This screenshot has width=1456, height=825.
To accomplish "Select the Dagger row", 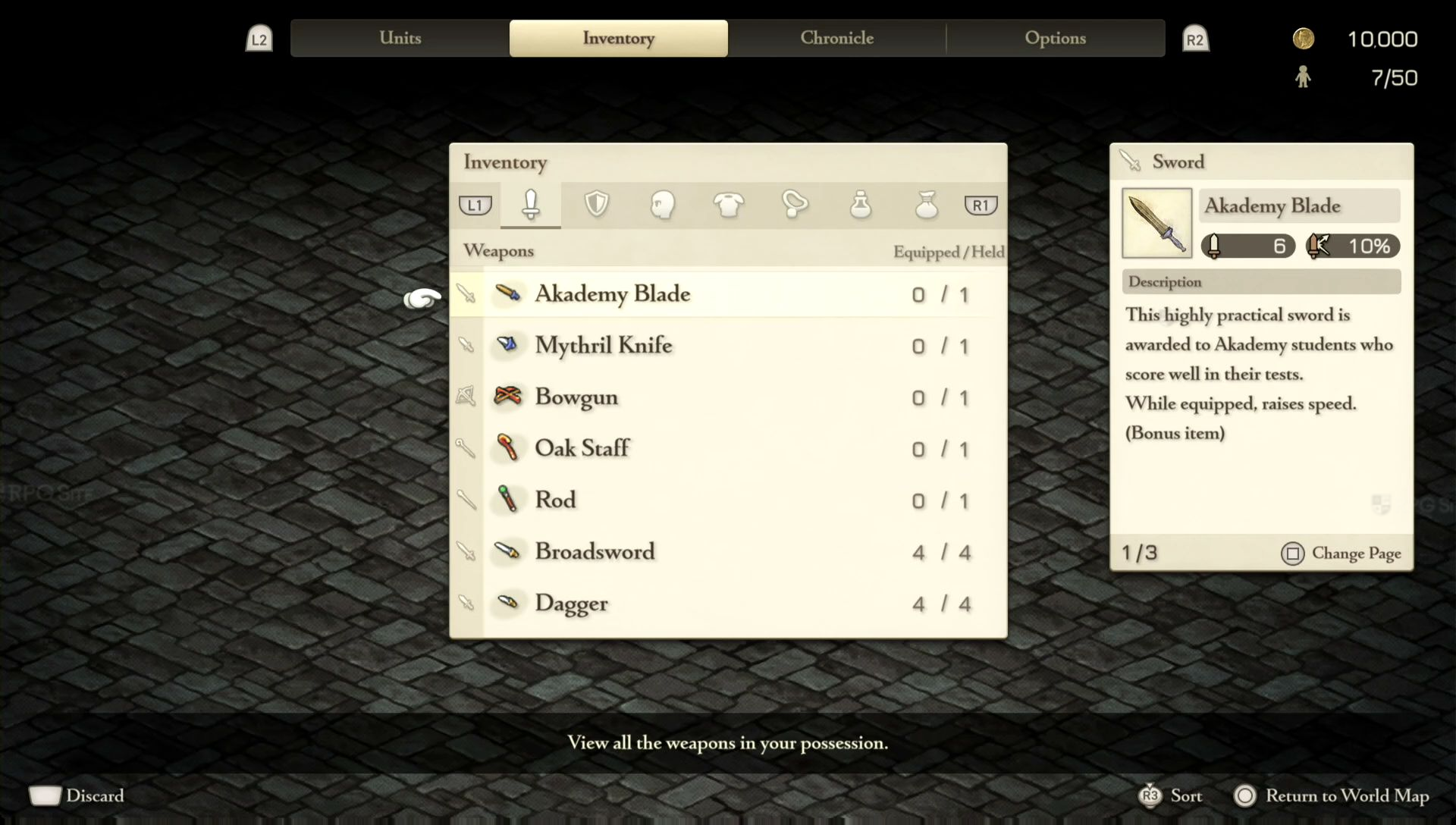I will [x=729, y=603].
